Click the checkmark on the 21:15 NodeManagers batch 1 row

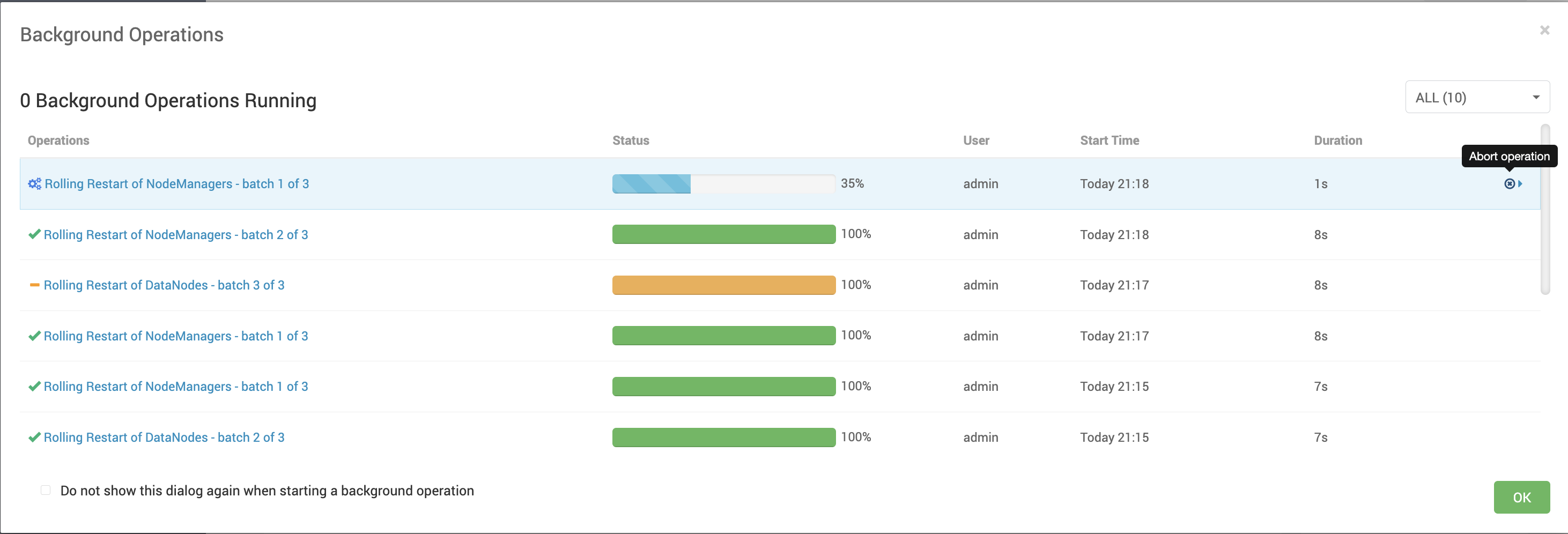coord(35,387)
